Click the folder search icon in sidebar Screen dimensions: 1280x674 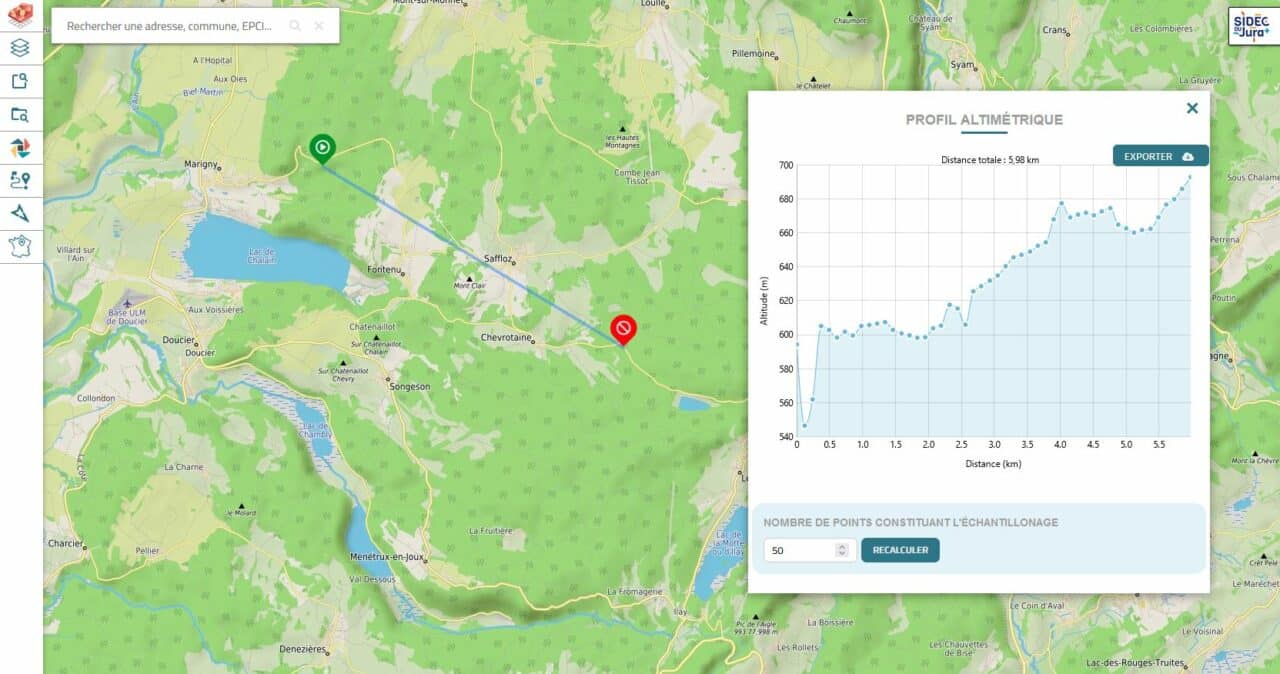(20, 114)
